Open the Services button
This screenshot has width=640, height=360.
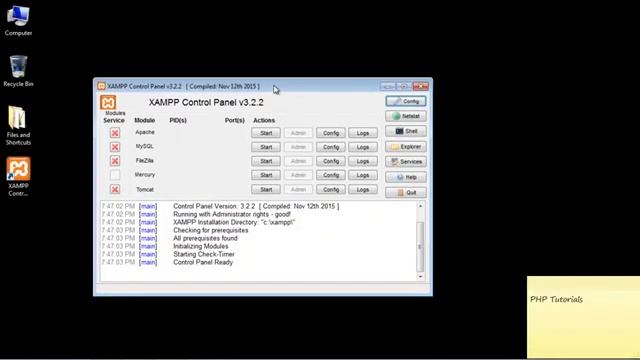pyautogui.click(x=406, y=162)
